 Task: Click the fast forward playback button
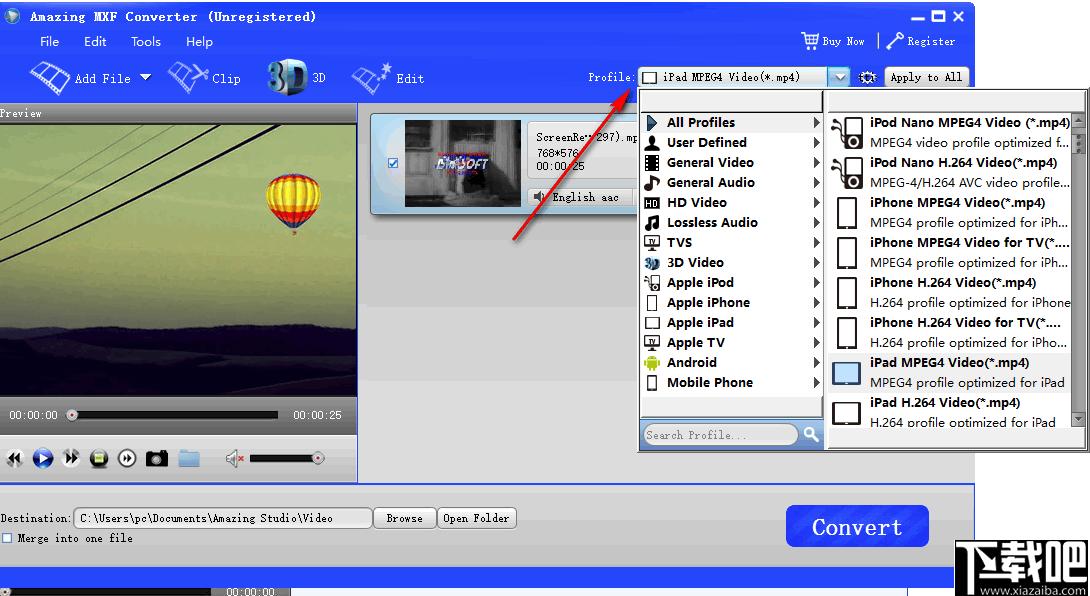point(71,458)
